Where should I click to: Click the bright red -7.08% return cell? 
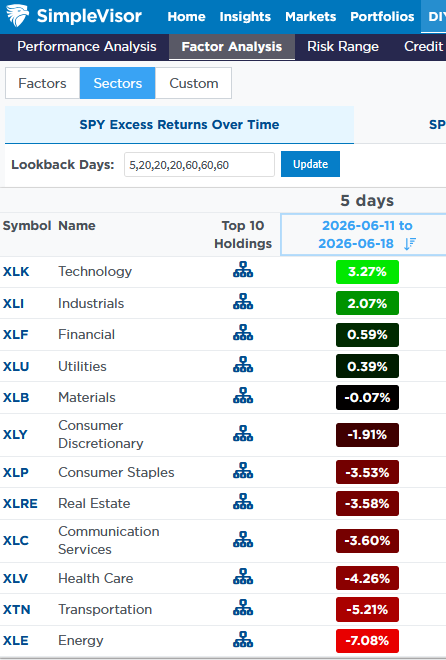[367, 641]
